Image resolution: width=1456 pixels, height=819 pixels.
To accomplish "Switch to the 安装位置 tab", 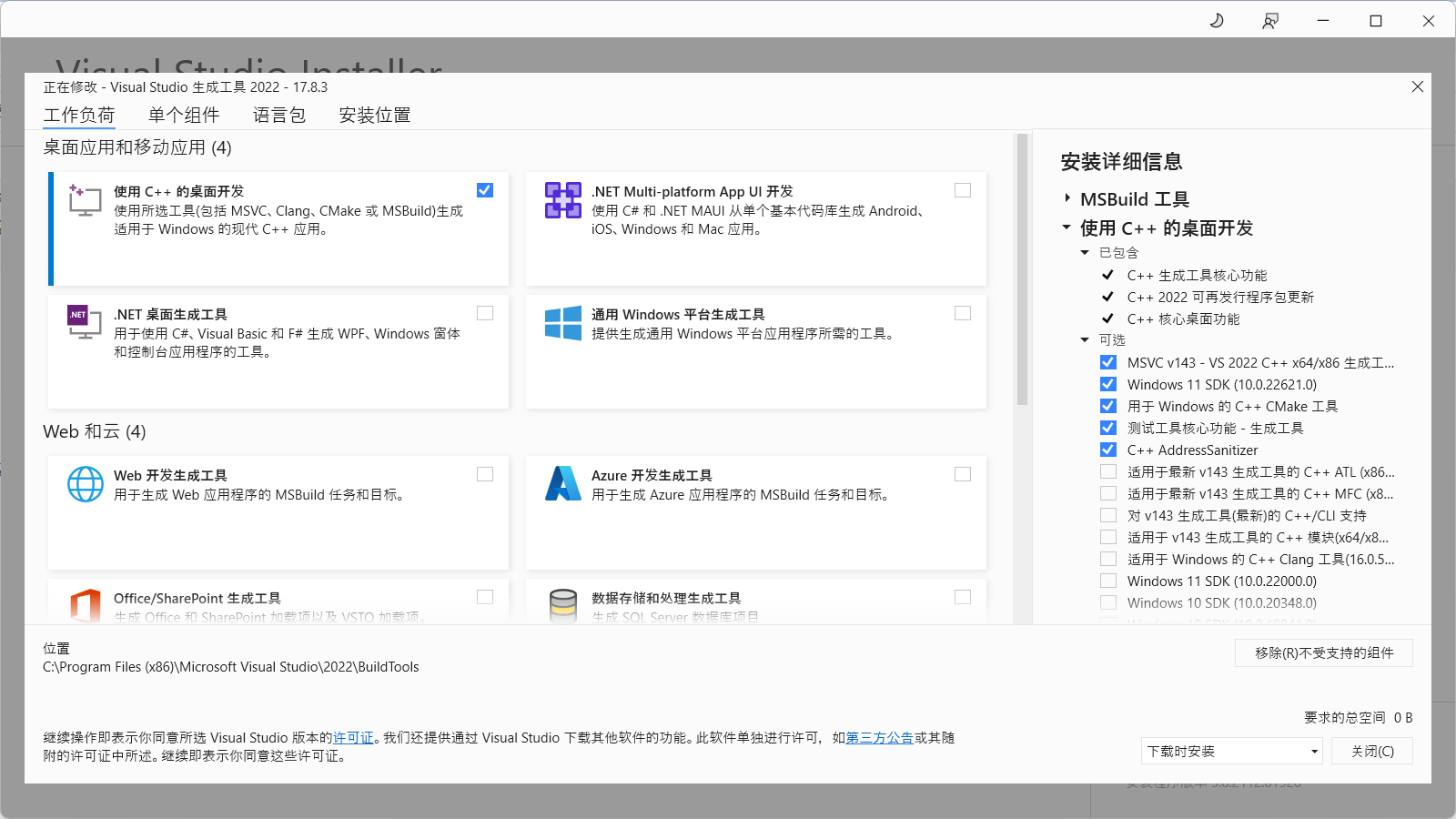I will 375,116.
